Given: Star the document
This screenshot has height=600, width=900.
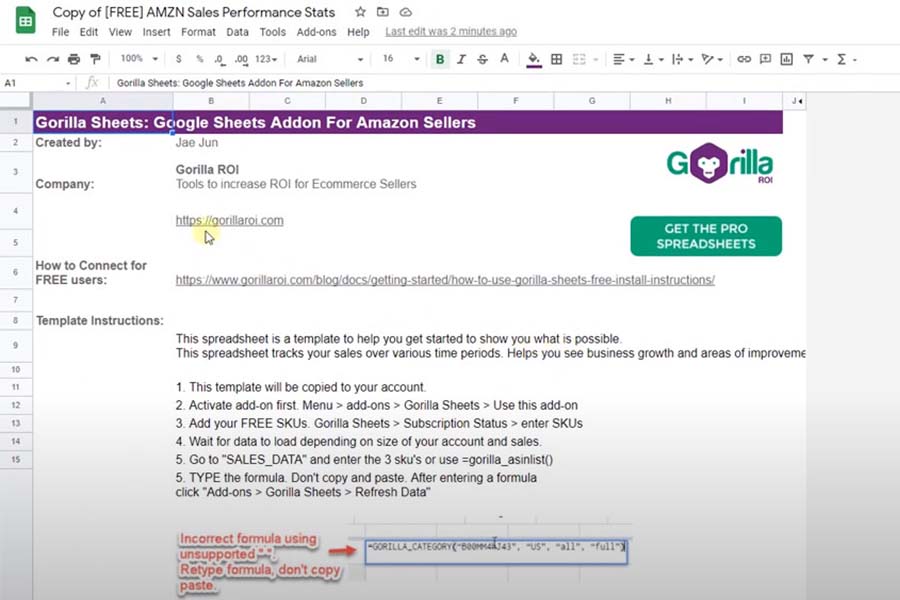Looking at the screenshot, I should [360, 12].
